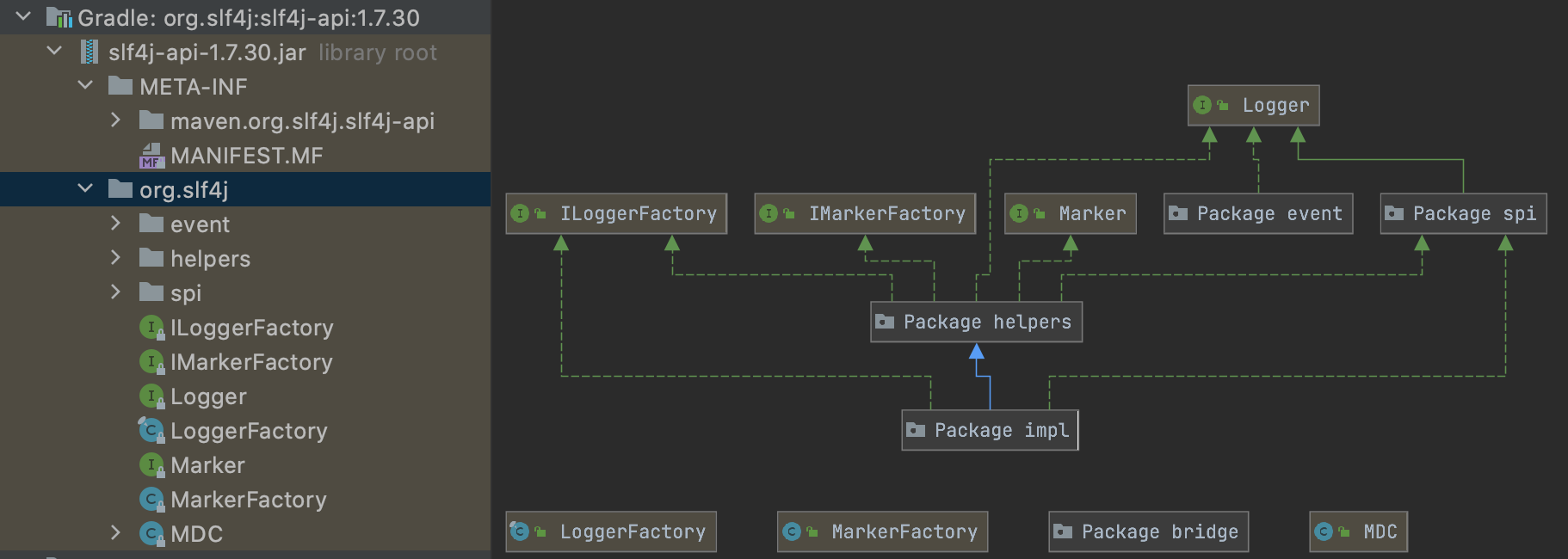The width and height of the screenshot is (1568, 559).
Task: Expand maven.org.slf4j.slf4j-api folder
Action: [x=116, y=120]
